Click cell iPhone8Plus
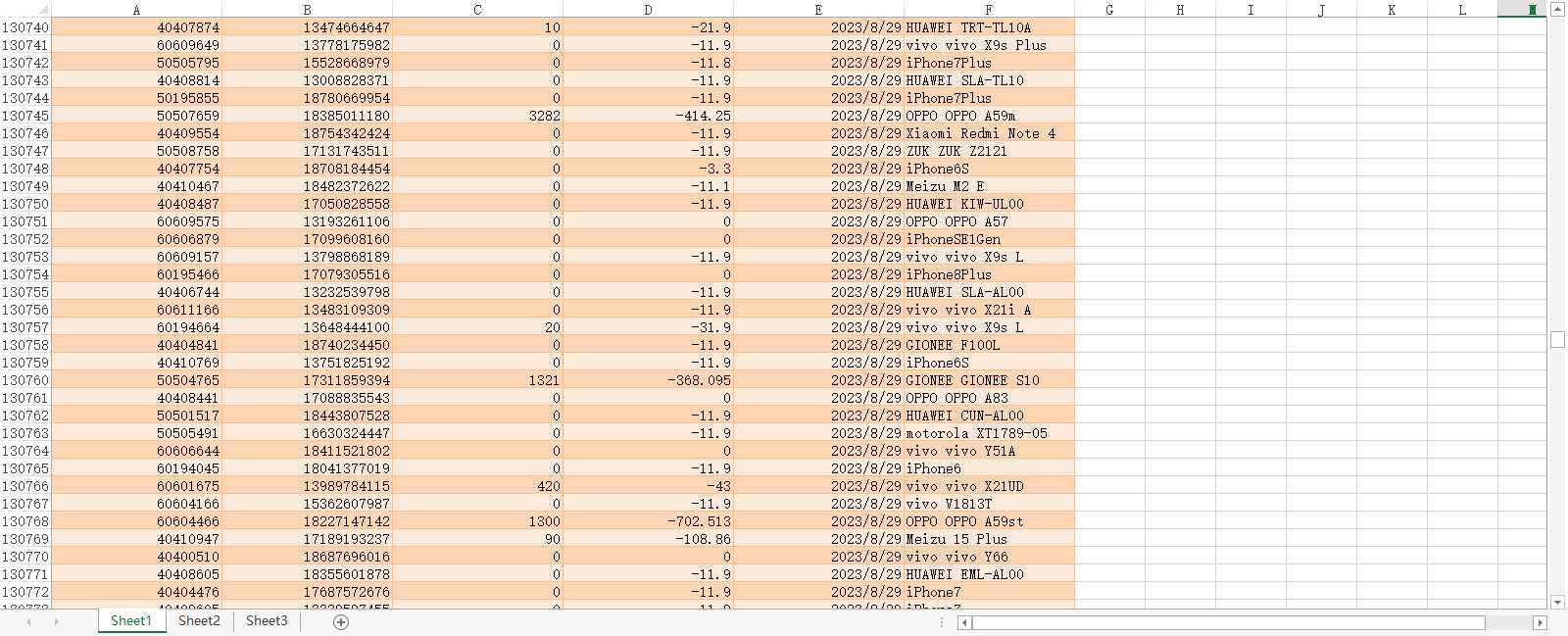This screenshot has width=1568, height=636. [989, 274]
